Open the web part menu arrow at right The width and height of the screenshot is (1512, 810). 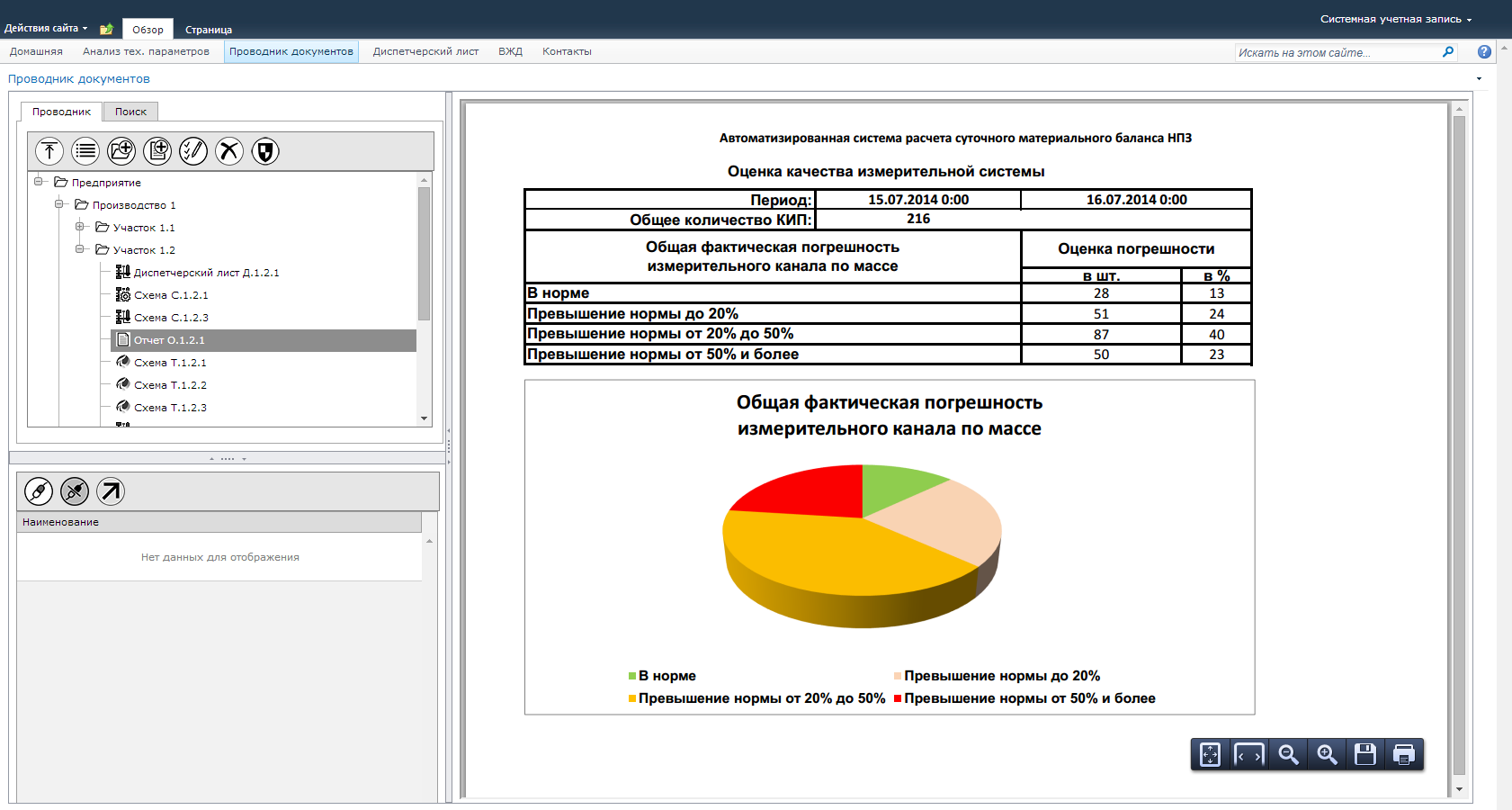(1479, 79)
